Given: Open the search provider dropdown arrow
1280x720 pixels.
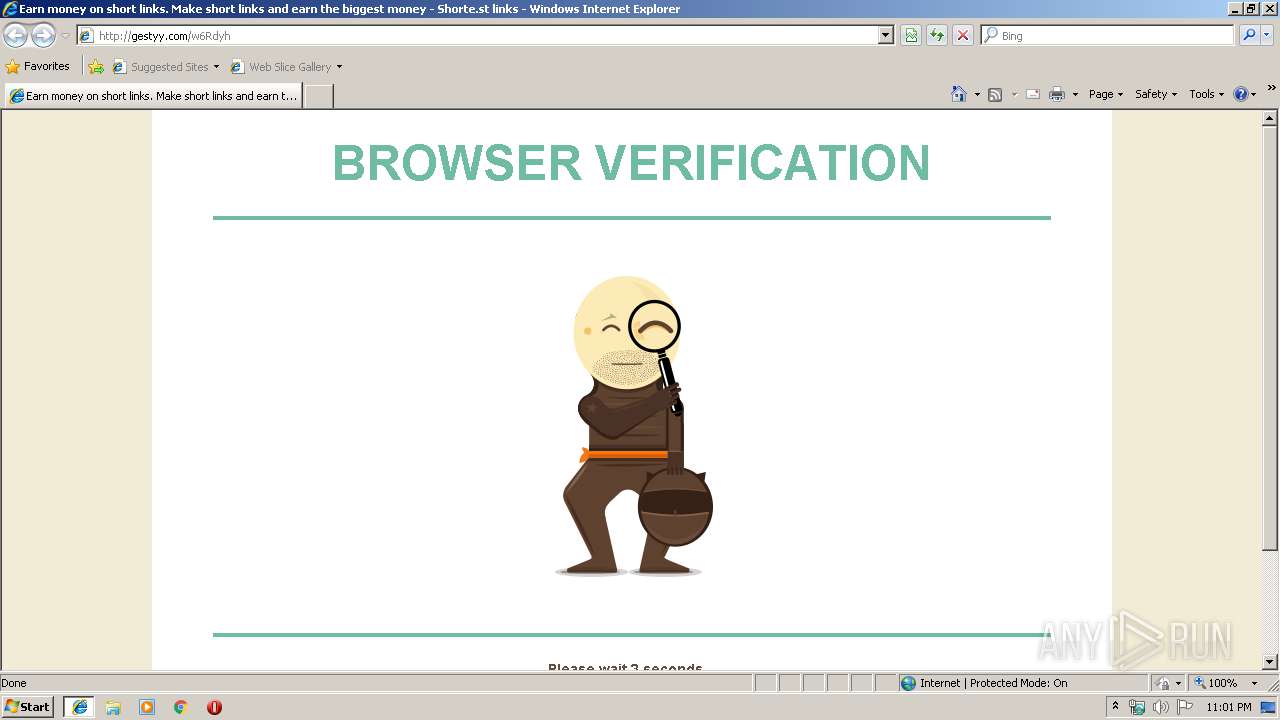Looking at the screenshot, I should pos(1267,35).
